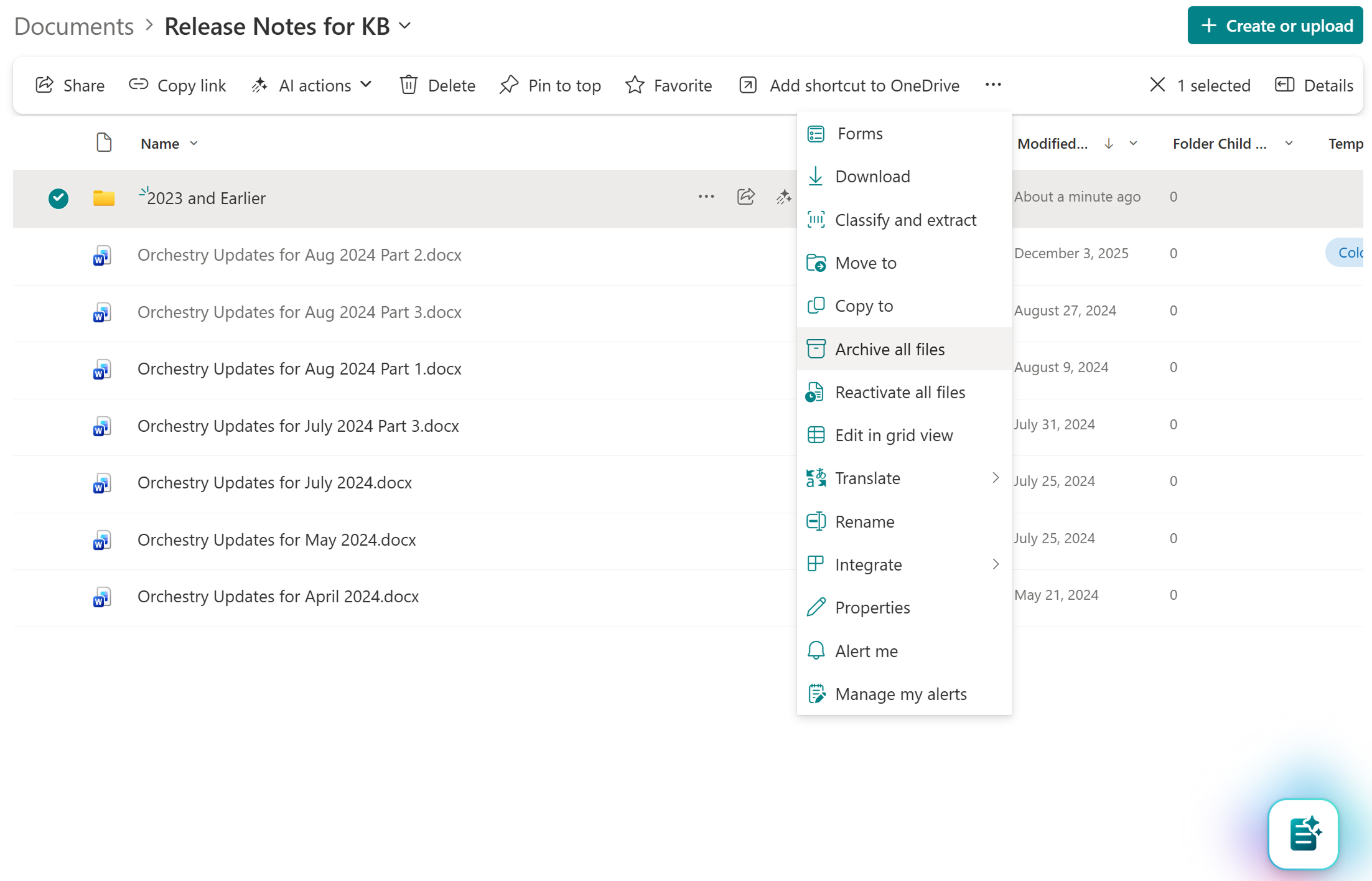The height and width of the screenshot is (881, 1372).
Task: Open Orchestry Updates for May 2024.docx
Action: [x=276, y=539]
